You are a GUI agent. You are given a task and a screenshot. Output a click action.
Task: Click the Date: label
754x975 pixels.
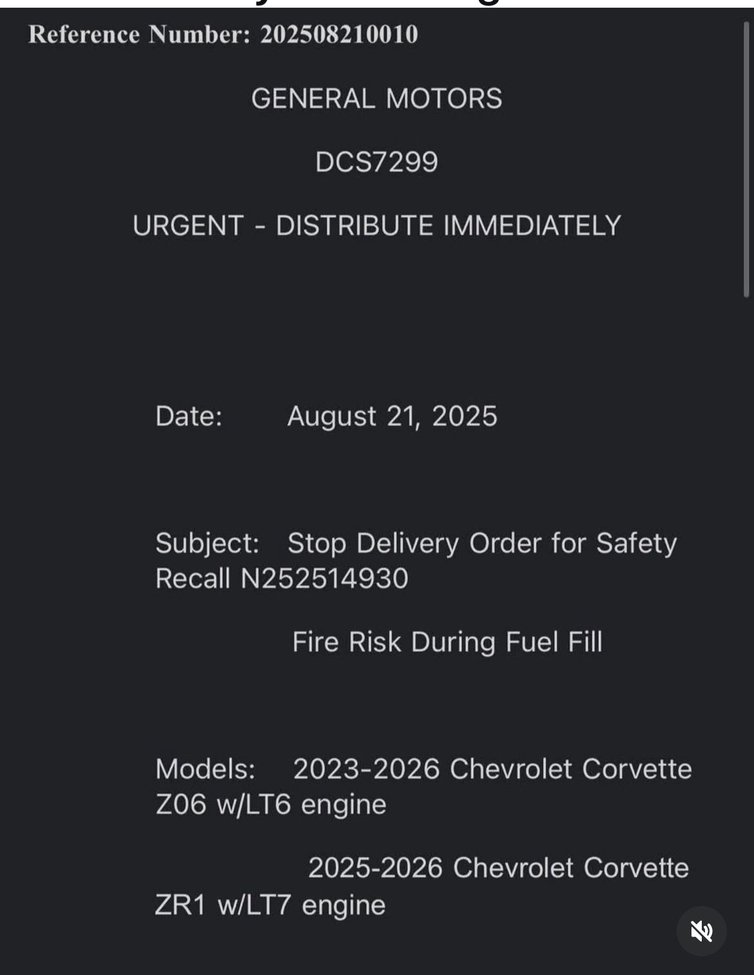tap(188, 416)
